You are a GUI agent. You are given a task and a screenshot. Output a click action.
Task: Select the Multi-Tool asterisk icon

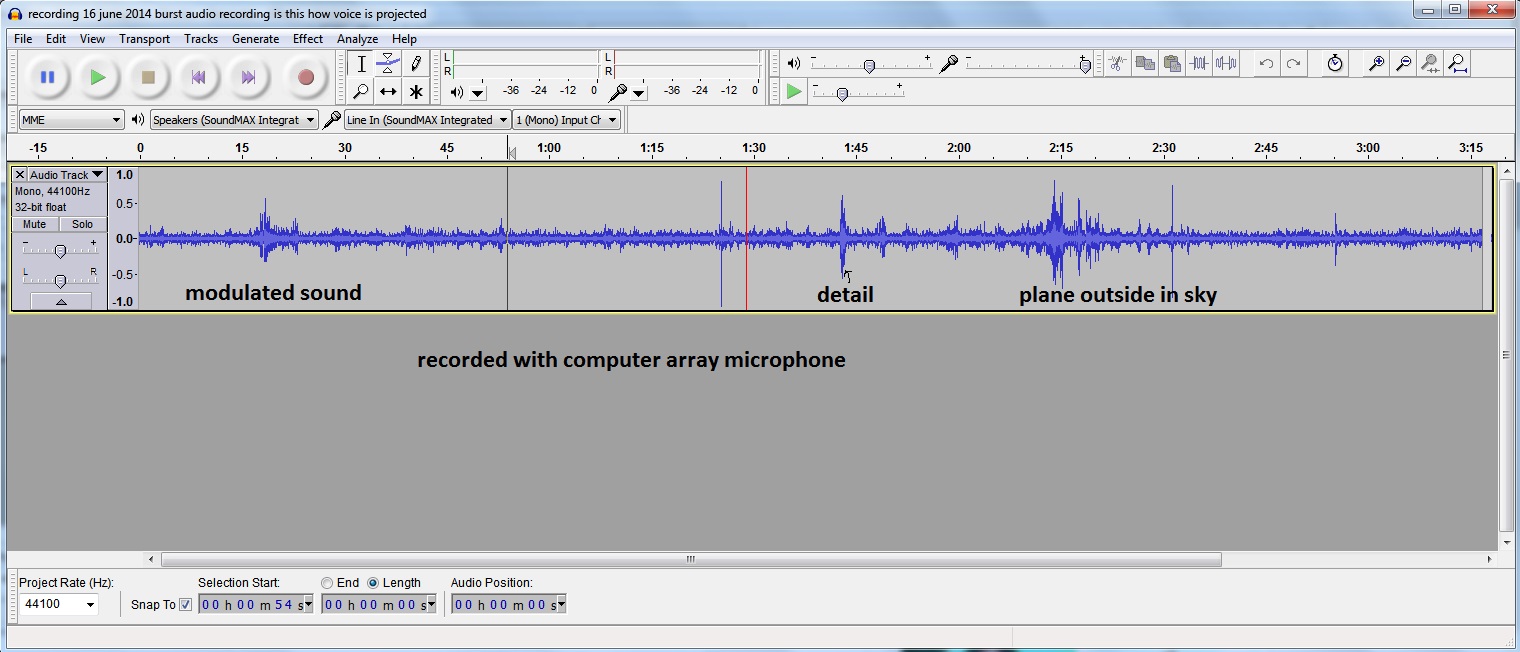pyautogui.click(x=416, y=92)
